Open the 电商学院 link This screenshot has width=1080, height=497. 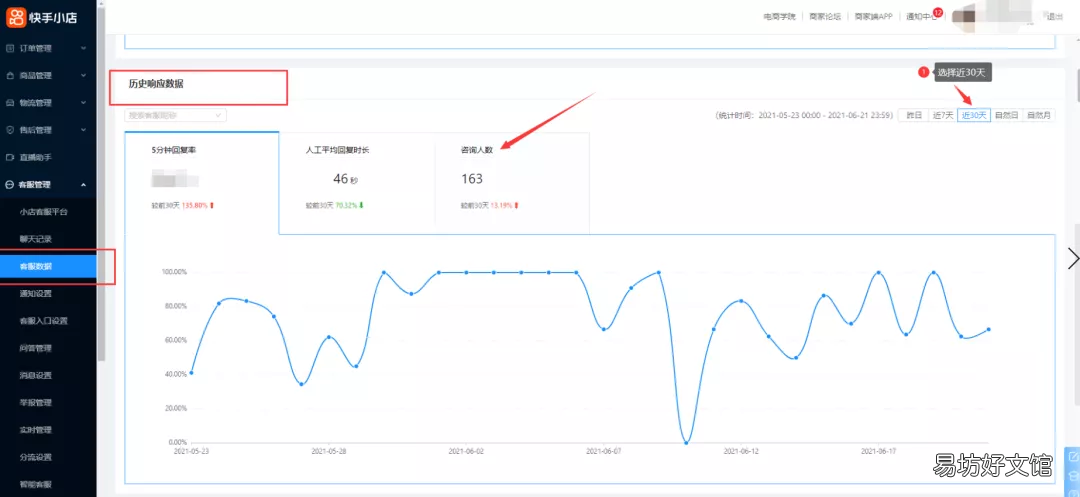[779, 17]
